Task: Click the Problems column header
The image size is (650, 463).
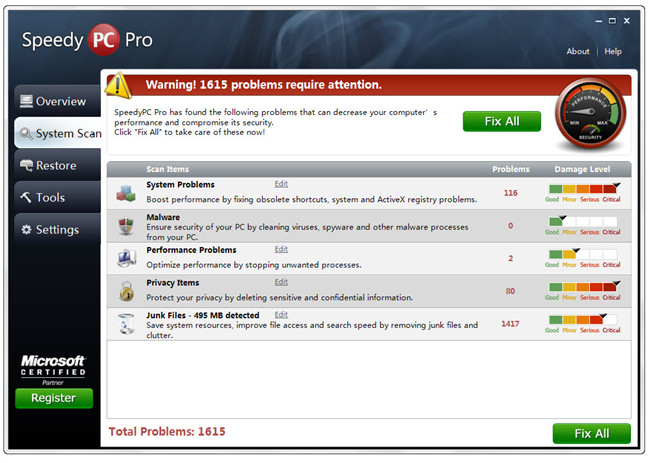Action: tap(511, 169)
